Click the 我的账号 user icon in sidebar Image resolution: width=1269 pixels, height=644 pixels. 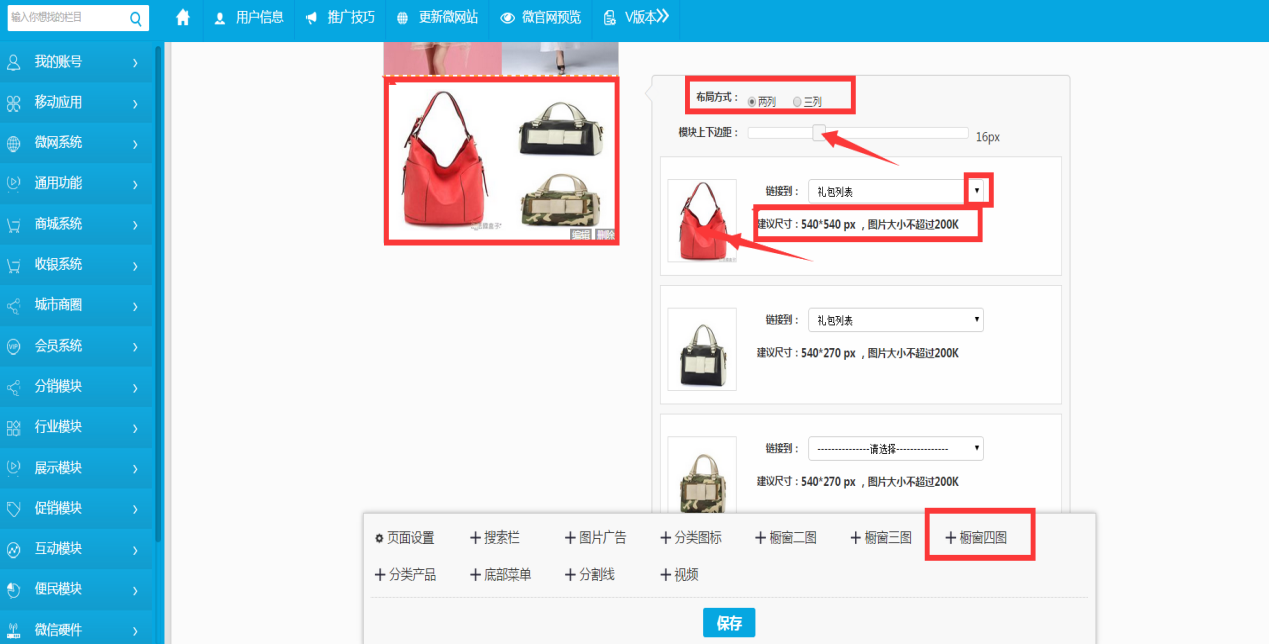14,62
